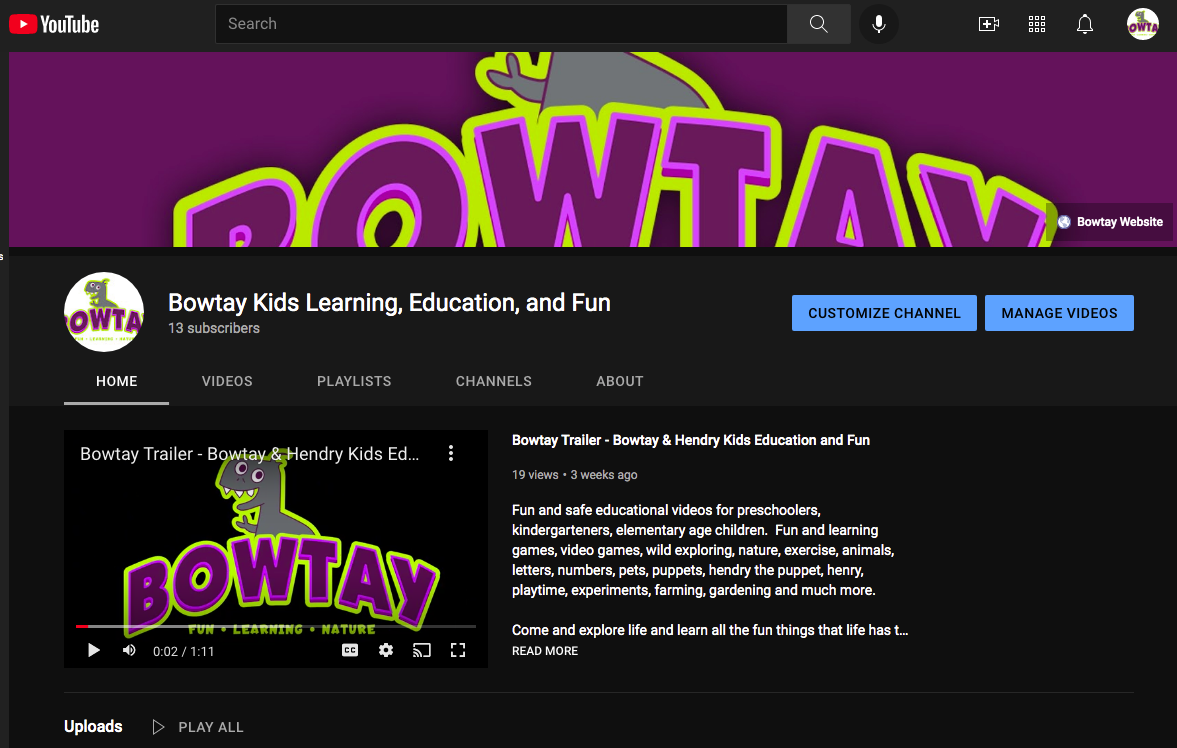Start voice search with microphone icon
Image resolution: width=1177 pixels, height=748 pixels.
879,24
